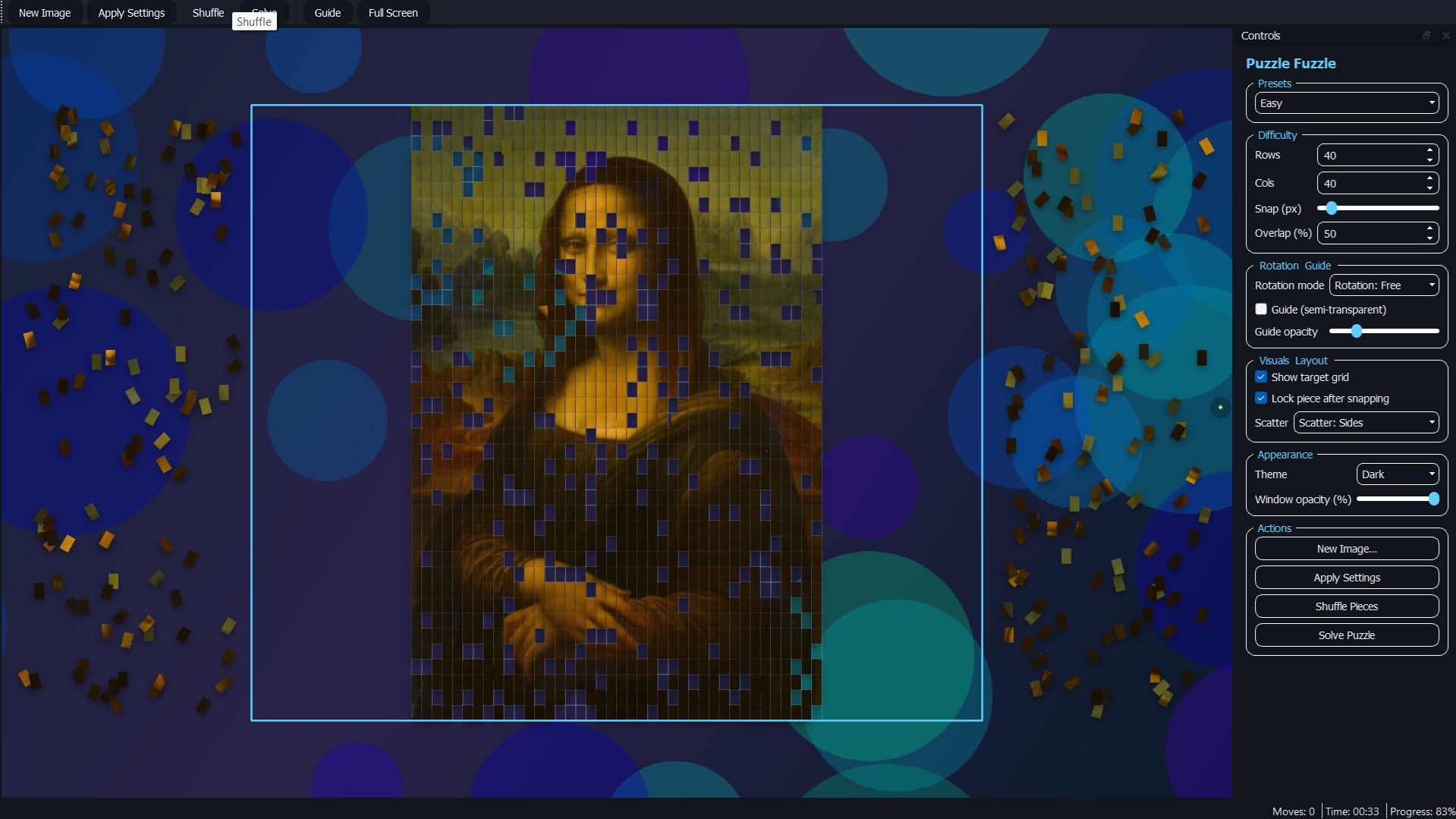Click the Window opacity slider handle
Screen dimensions: 1456x819
[x=1433, y=499]
